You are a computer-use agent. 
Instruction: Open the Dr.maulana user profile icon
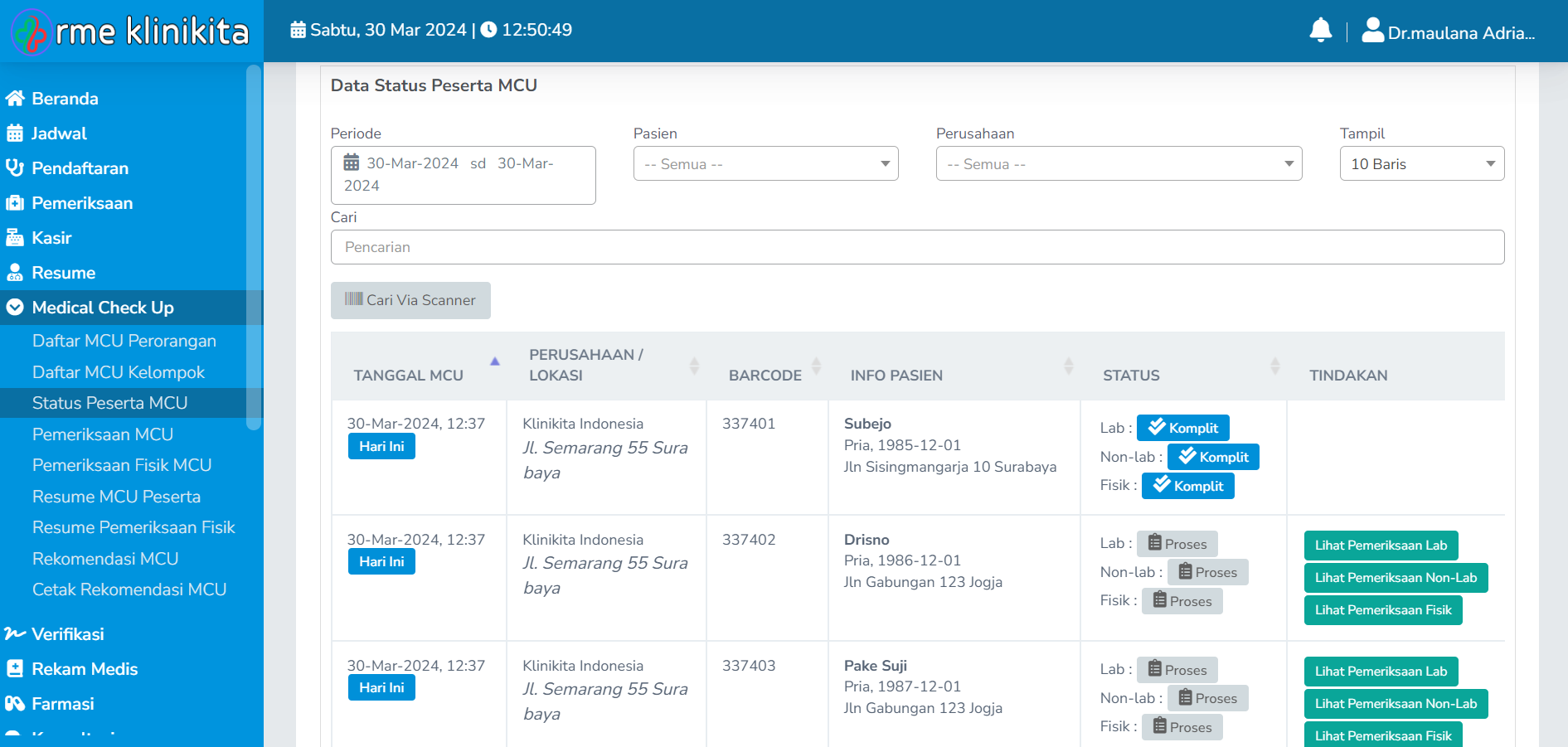(x=1372, y=31)
